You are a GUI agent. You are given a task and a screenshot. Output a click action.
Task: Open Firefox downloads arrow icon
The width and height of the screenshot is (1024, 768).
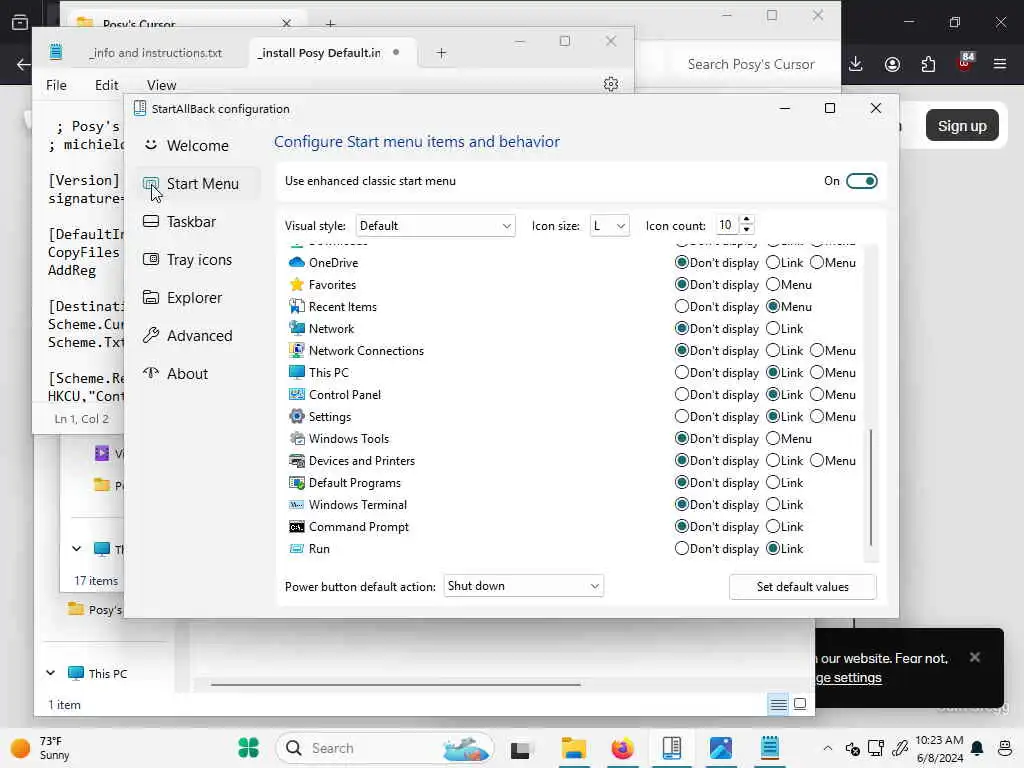click(x=856, y=64)
